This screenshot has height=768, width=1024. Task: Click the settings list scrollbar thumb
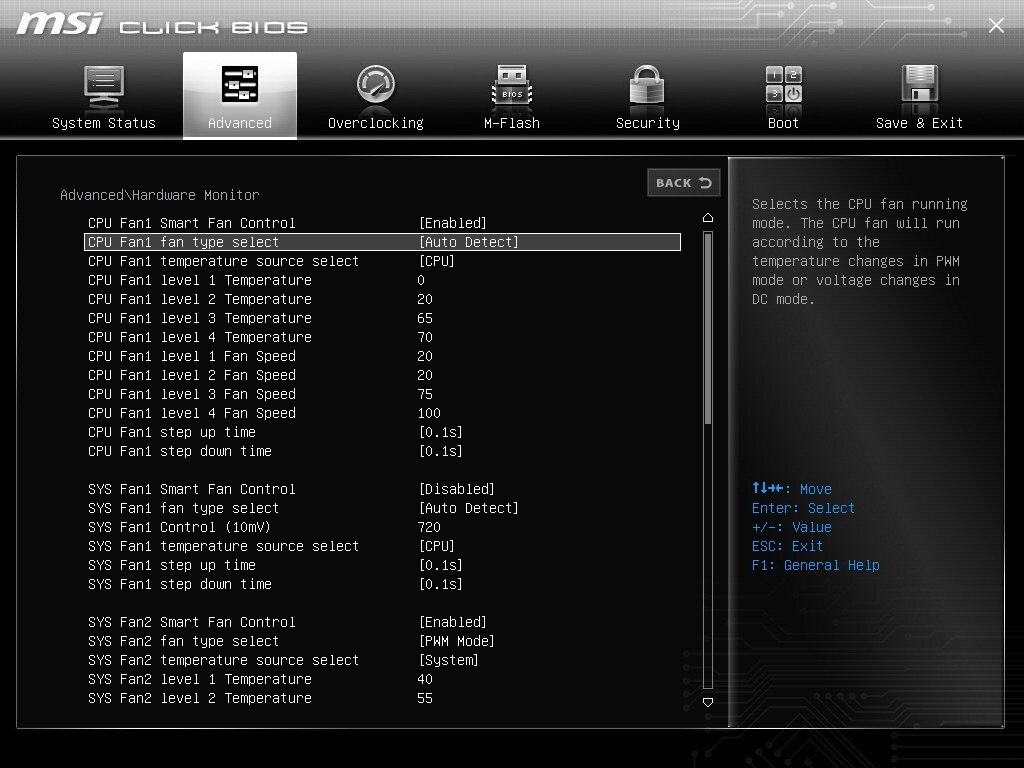click(x=708, y=329)
